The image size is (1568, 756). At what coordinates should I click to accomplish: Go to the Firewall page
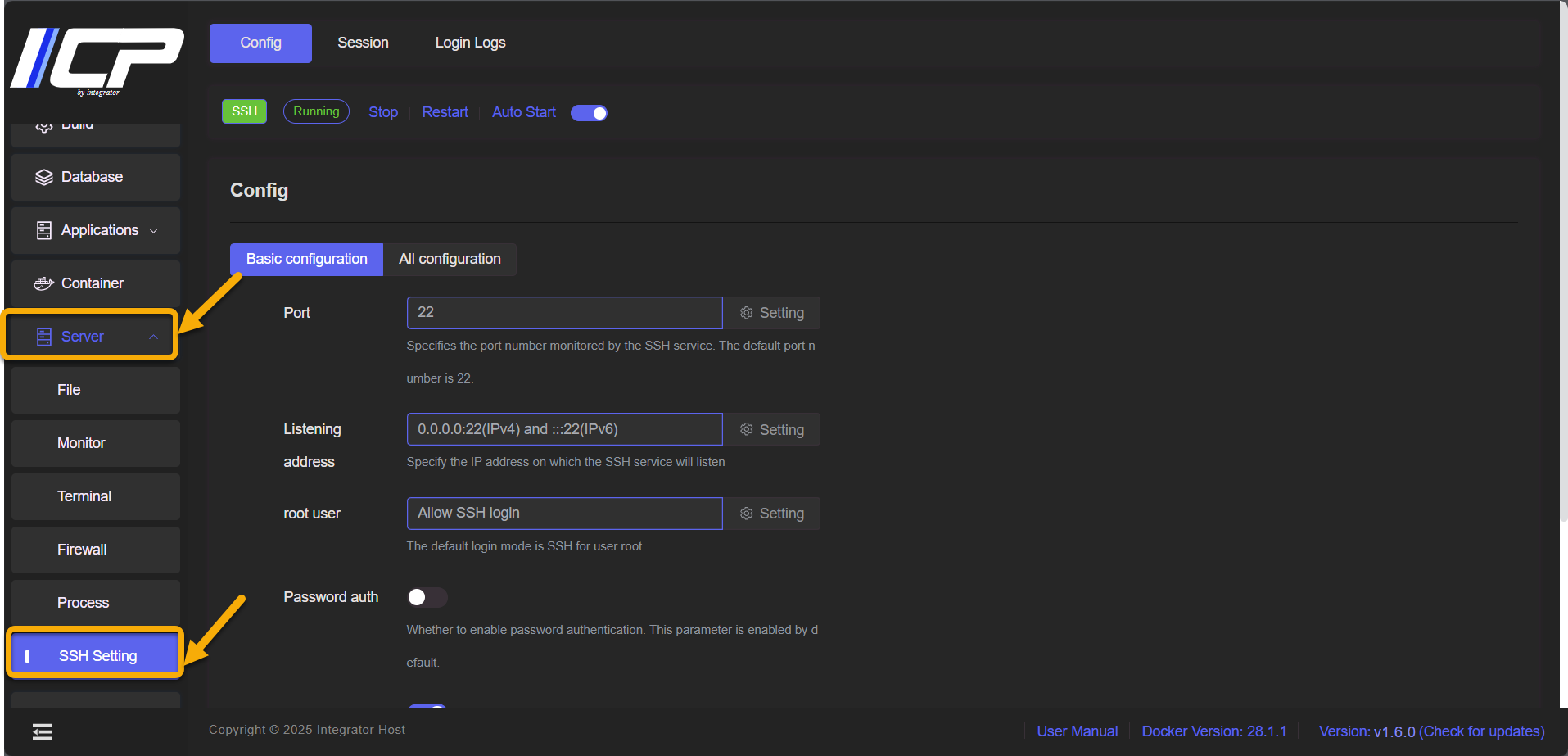tap(96, 550)
